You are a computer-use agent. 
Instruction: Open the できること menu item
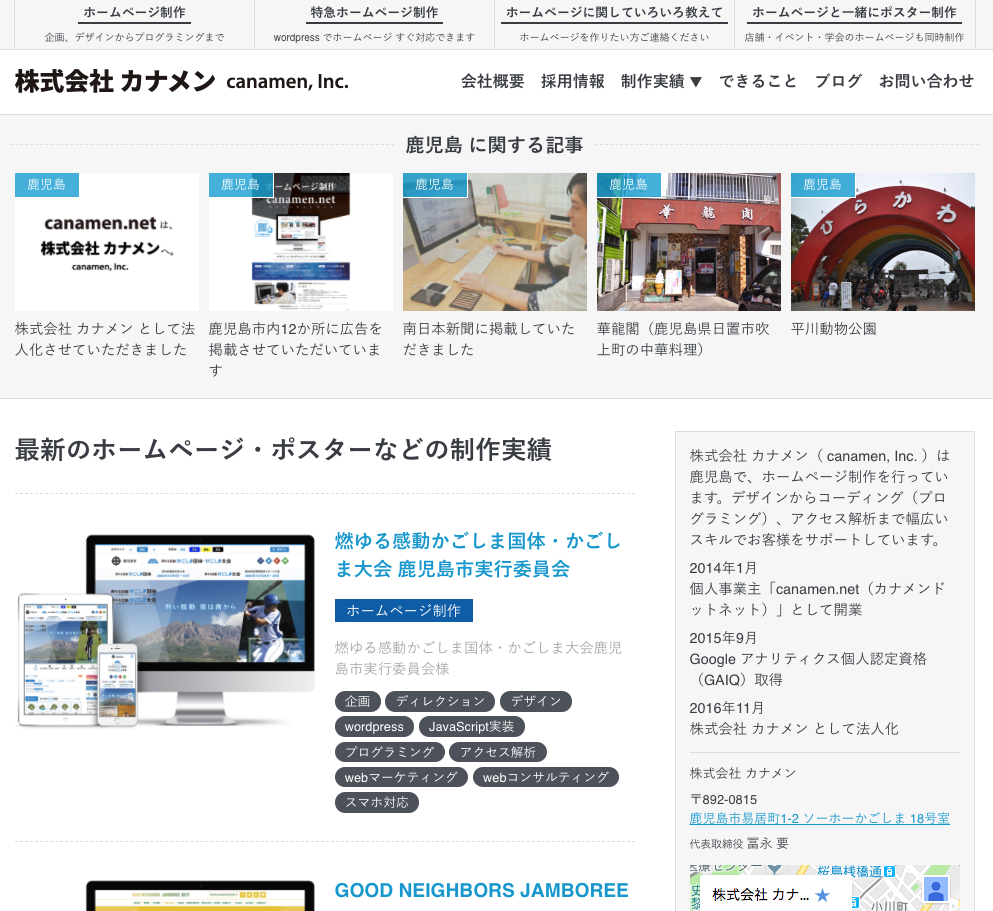(758, 82)
